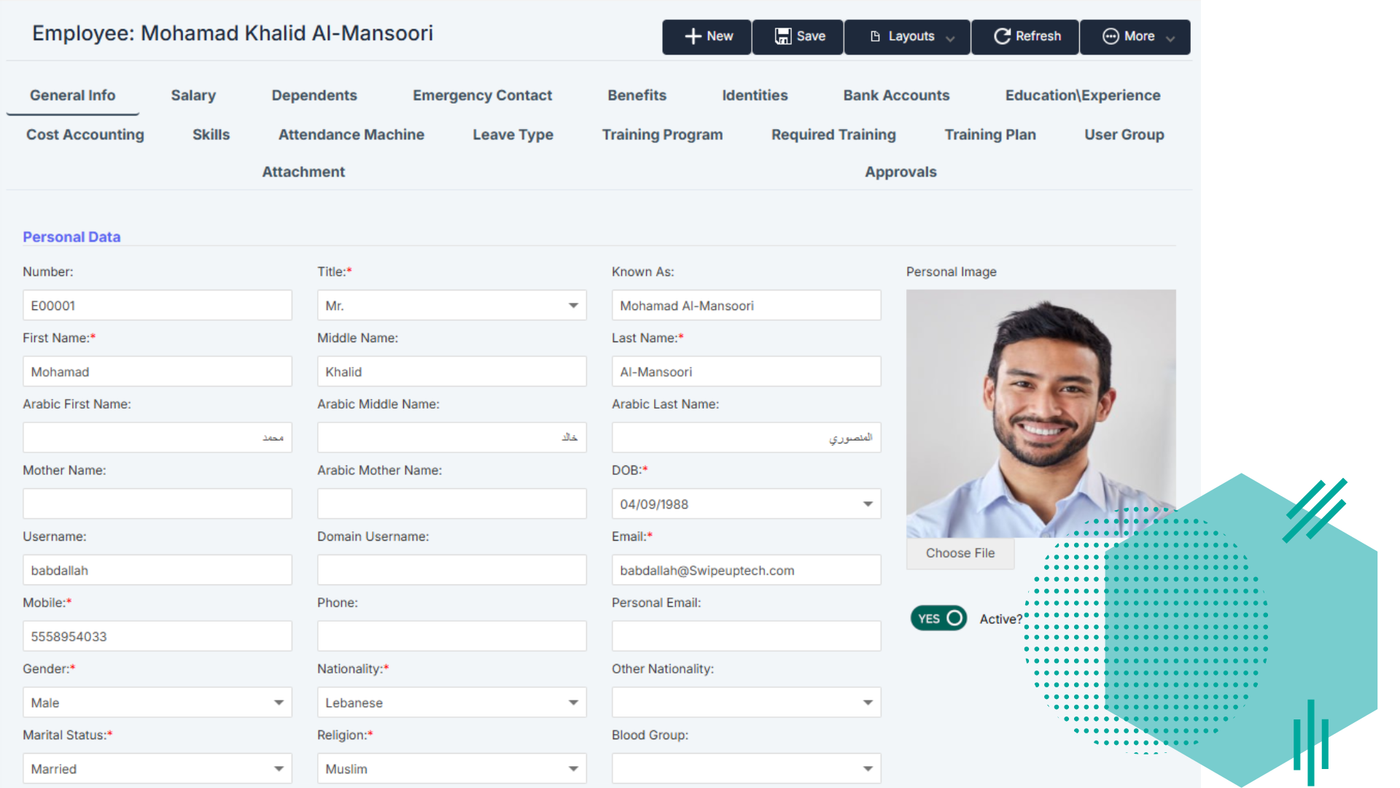Open the Bank Accounts tab

(896, 96)
